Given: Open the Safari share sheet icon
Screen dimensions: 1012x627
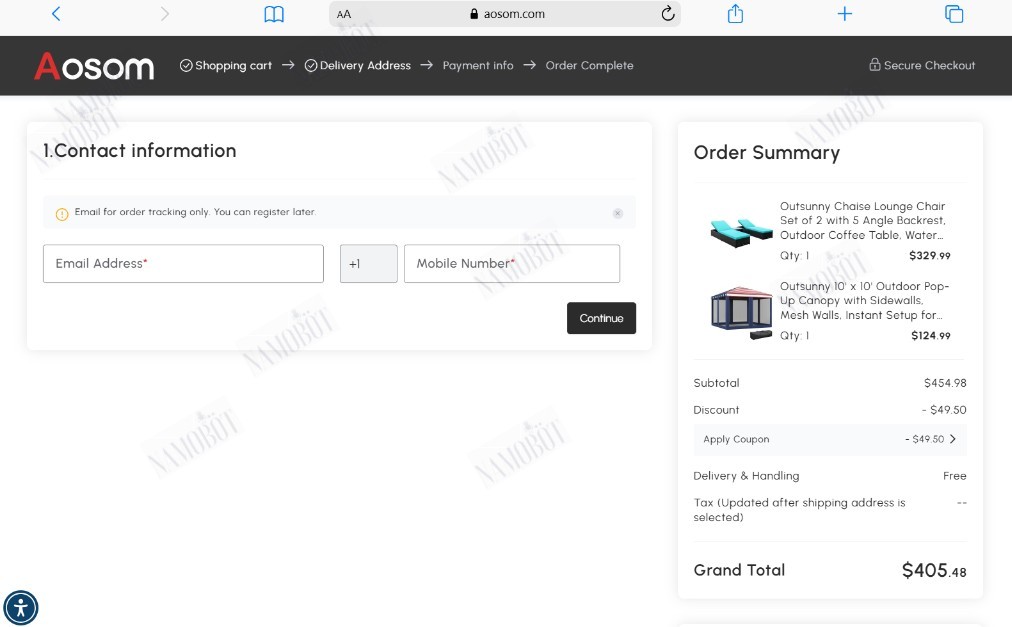Looking at the screenshot, I should (735, 14).
